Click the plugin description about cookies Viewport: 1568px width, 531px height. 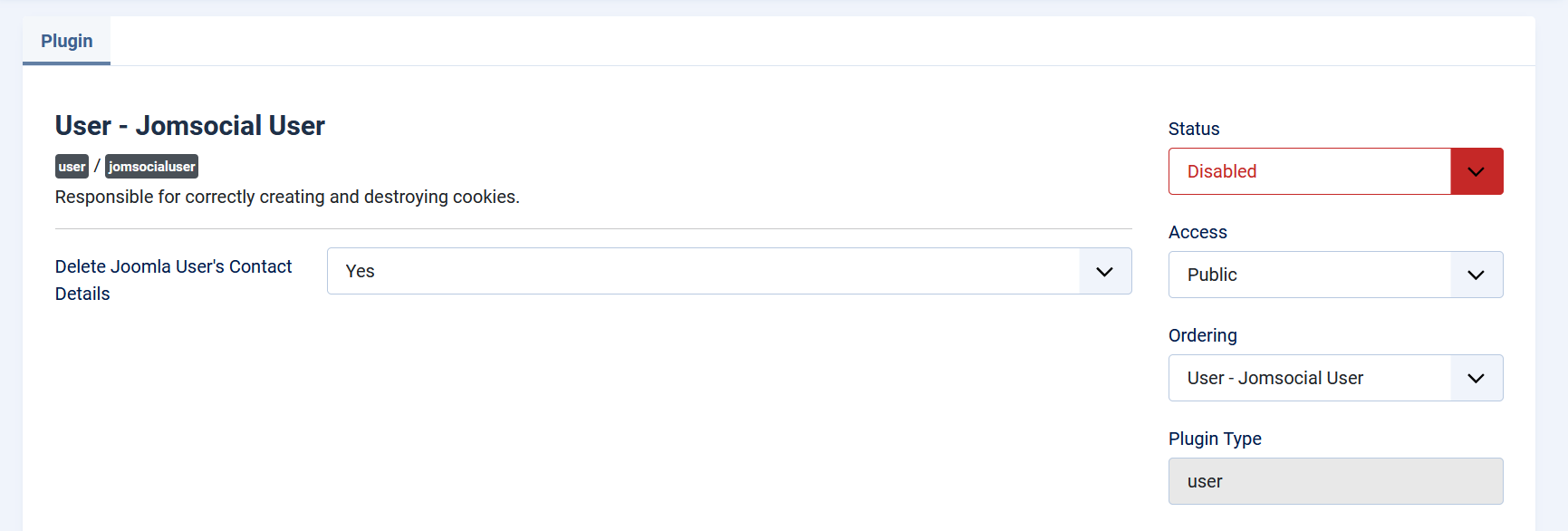point(287,197)
